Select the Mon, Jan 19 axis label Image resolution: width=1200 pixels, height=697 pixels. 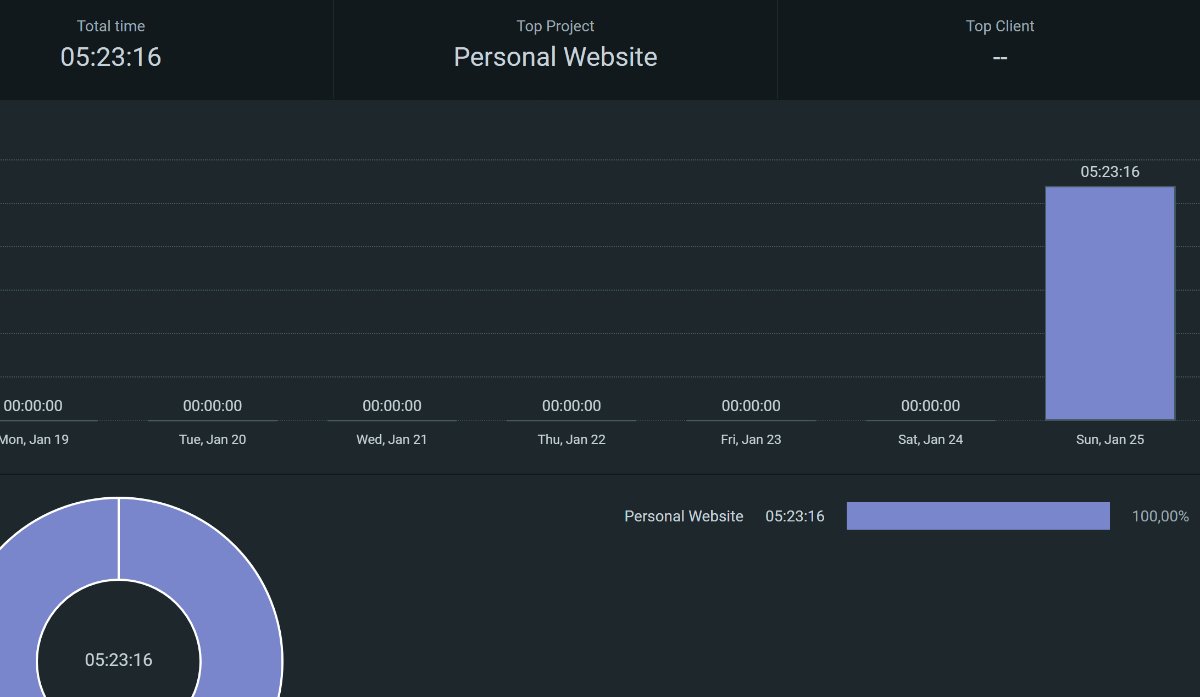pos(34,440)
